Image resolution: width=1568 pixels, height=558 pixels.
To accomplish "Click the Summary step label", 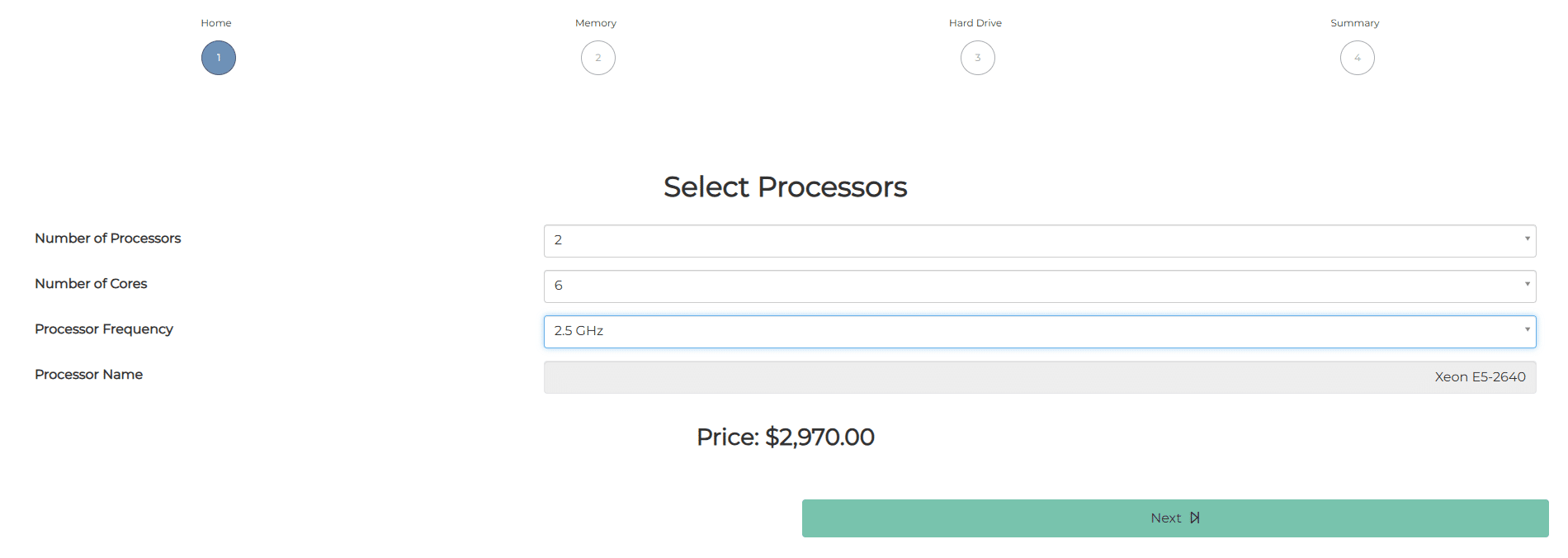I will coord(1354,22).
